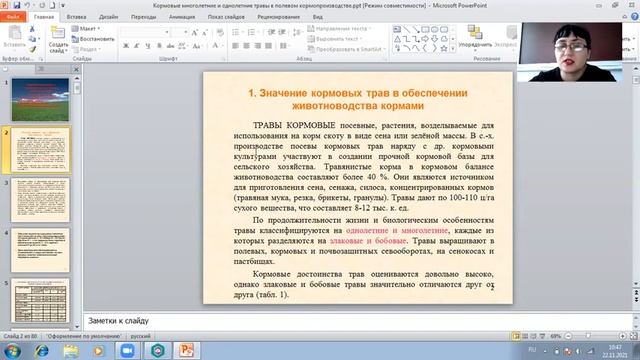Open PowerPoint Help
The width and height of the screenshot is (640, 360).
635,17
